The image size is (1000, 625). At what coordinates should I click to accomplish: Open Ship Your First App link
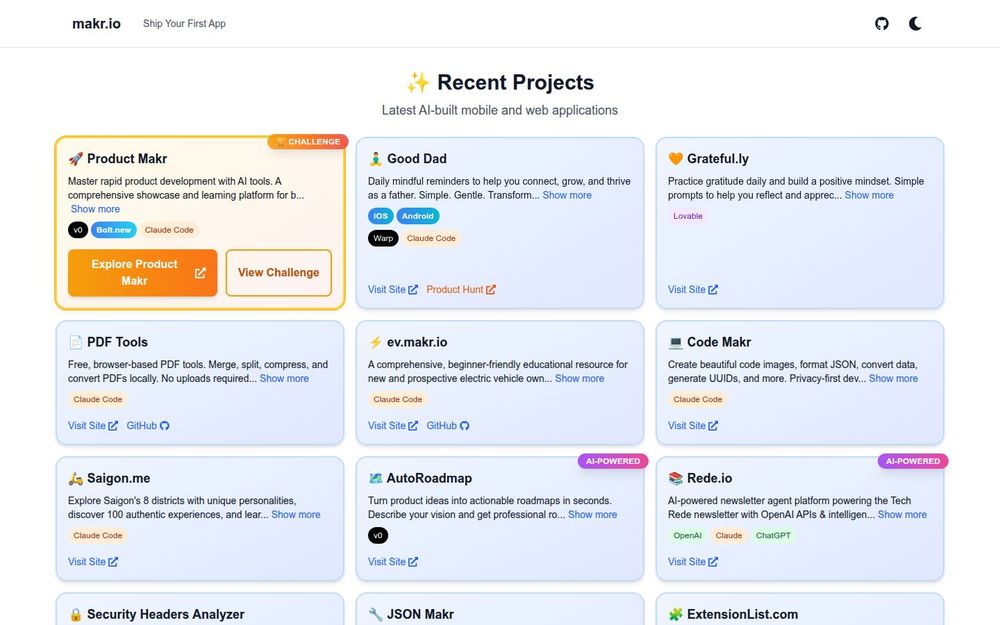[184, 24]
